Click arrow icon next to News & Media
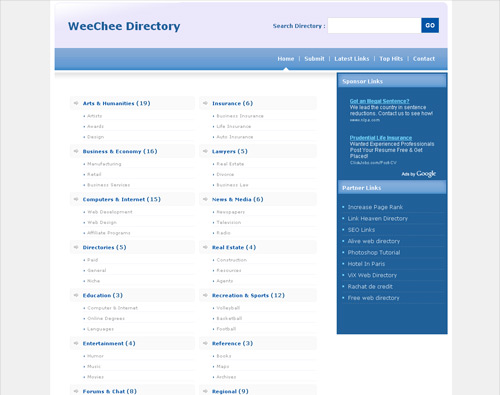 [205, 199]
